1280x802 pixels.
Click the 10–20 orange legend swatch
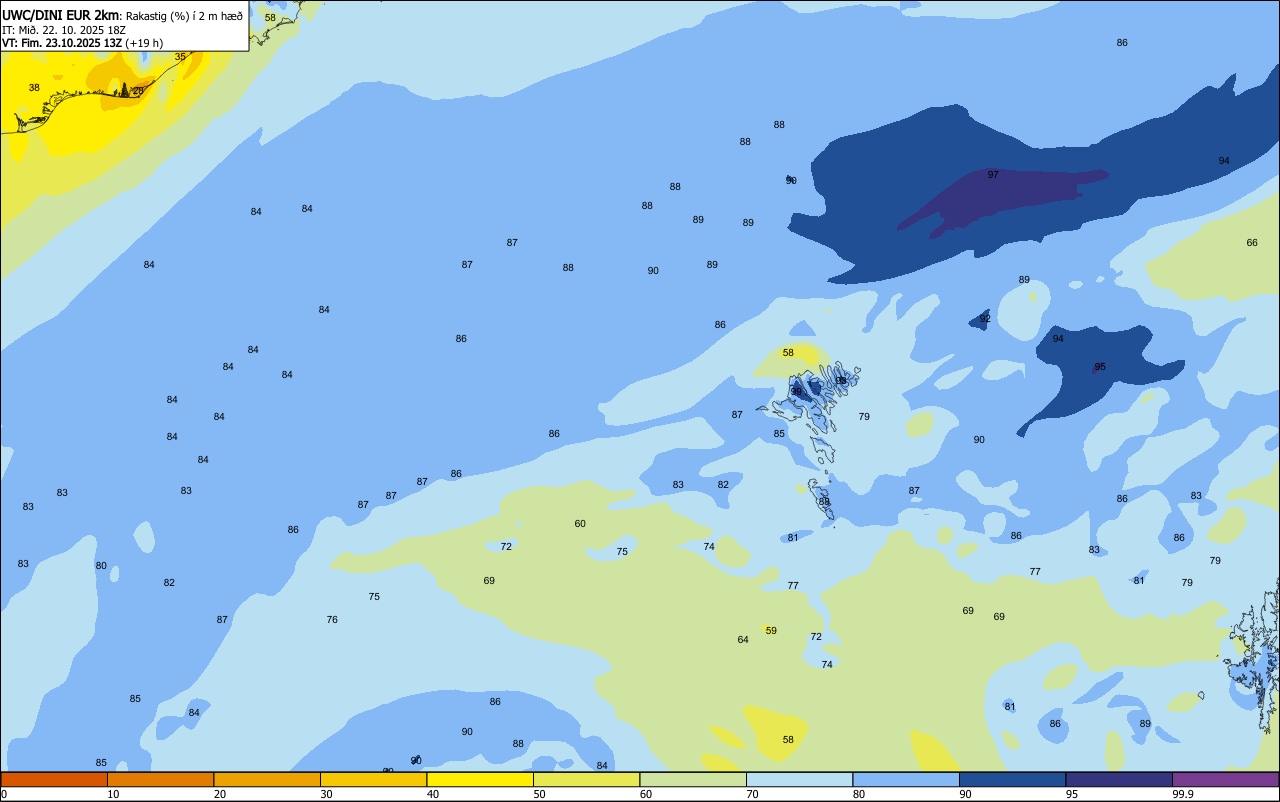coord(160,780)
